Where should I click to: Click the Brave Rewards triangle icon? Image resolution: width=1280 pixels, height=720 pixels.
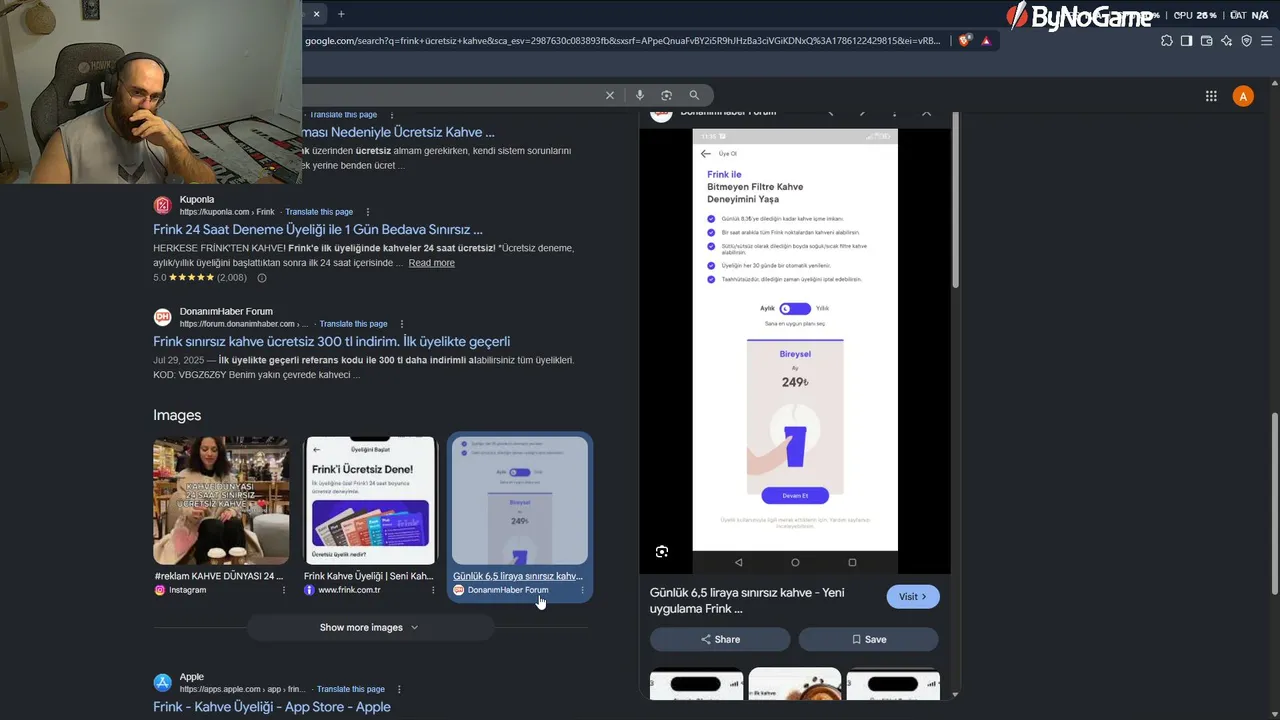coord(986,41)
